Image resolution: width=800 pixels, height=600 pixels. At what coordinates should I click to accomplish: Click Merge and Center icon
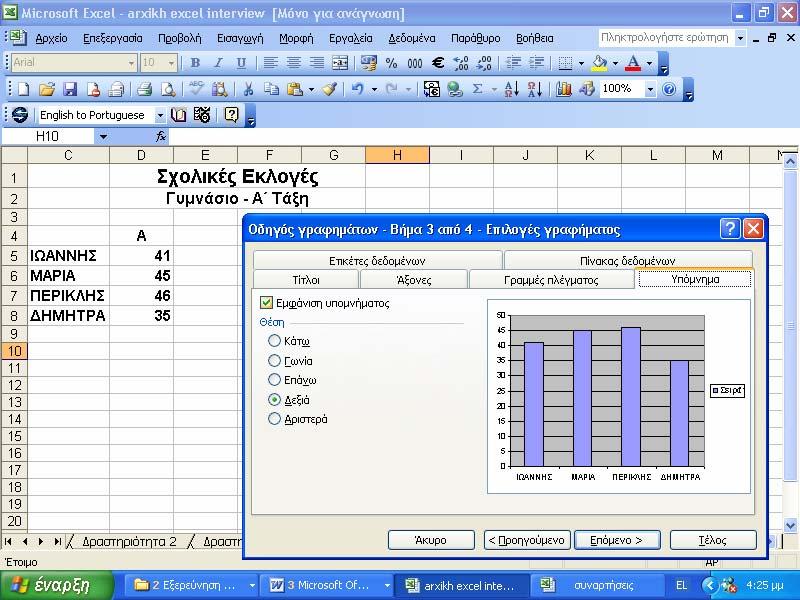pyautogui.click(x=340, y=63)
